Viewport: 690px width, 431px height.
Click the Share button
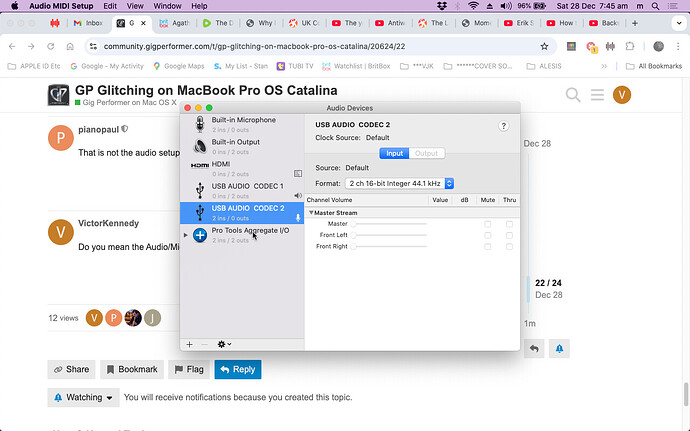point(71,369)
